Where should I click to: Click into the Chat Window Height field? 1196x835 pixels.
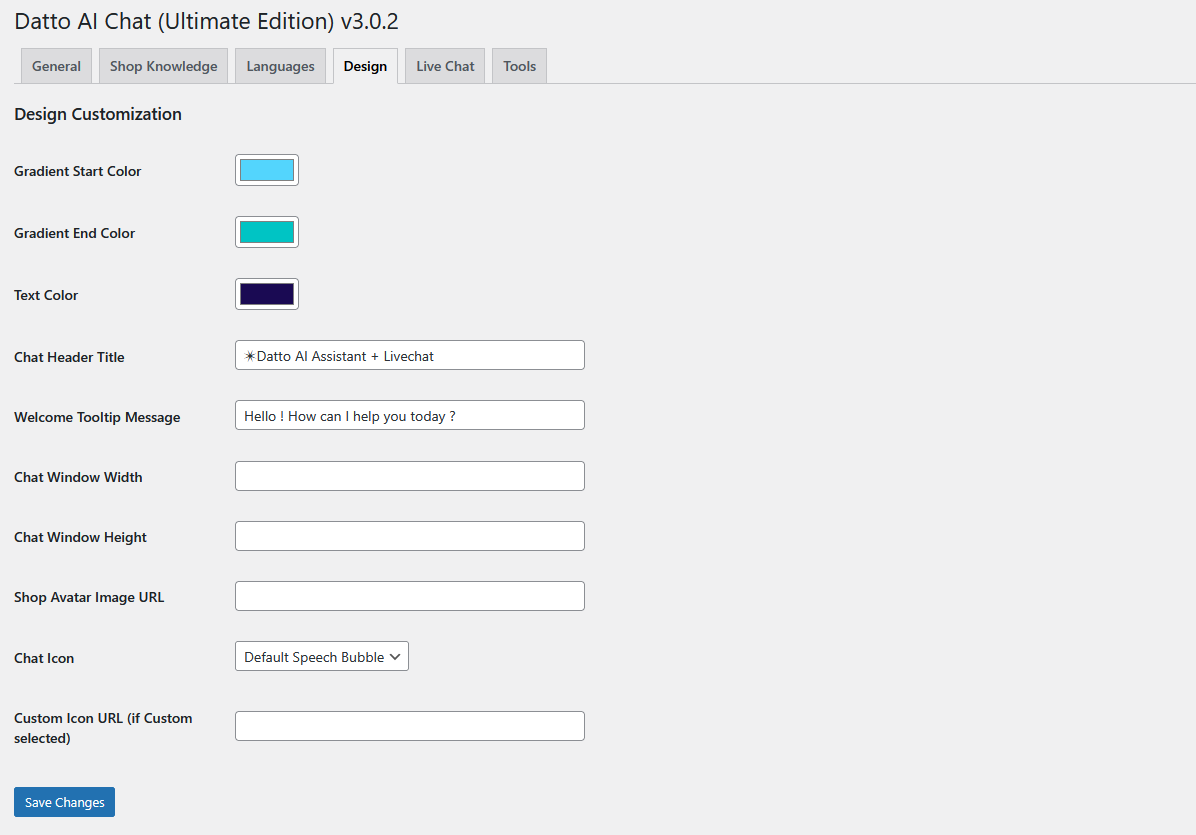coord(409,536)
